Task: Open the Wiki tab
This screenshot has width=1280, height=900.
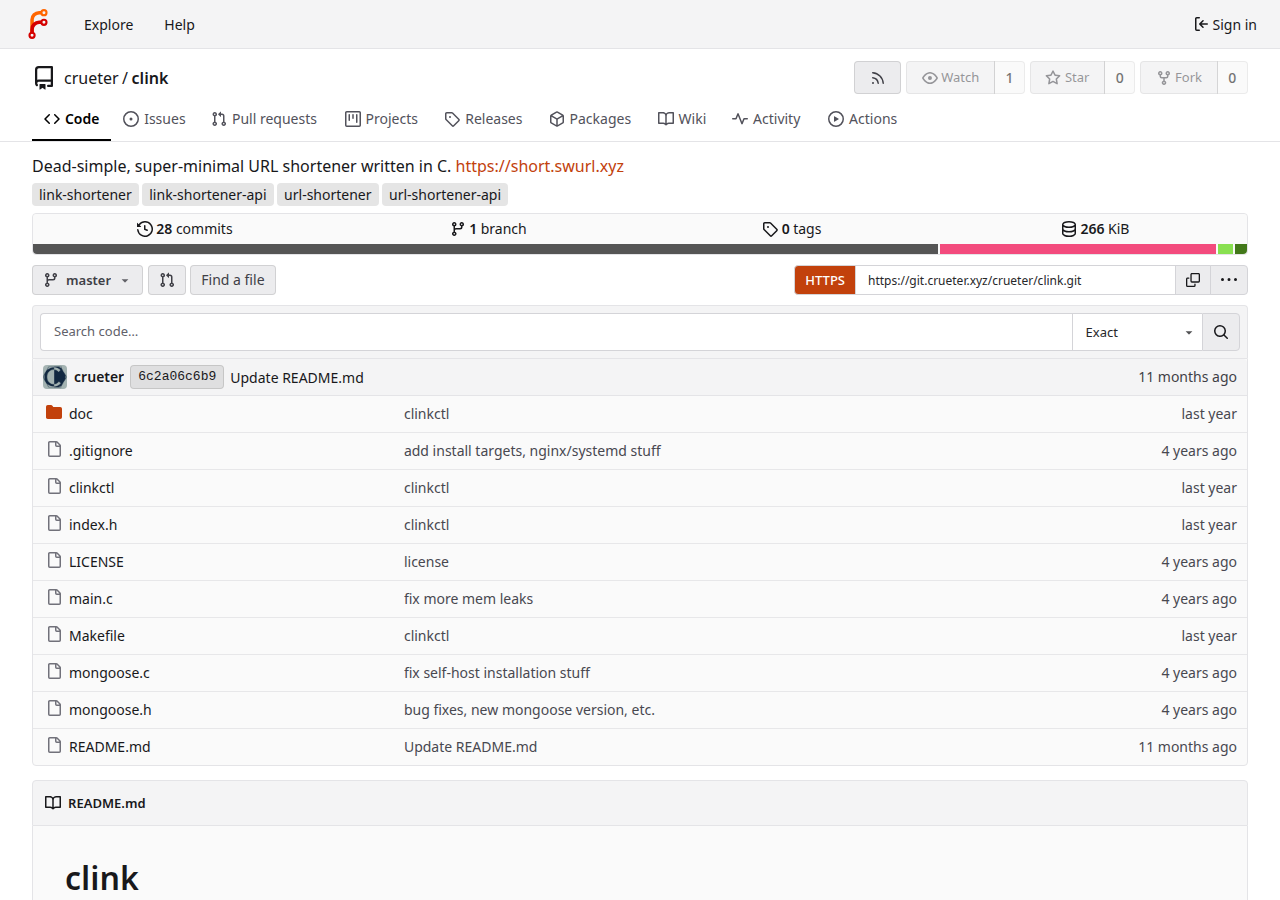Action: 682,119
